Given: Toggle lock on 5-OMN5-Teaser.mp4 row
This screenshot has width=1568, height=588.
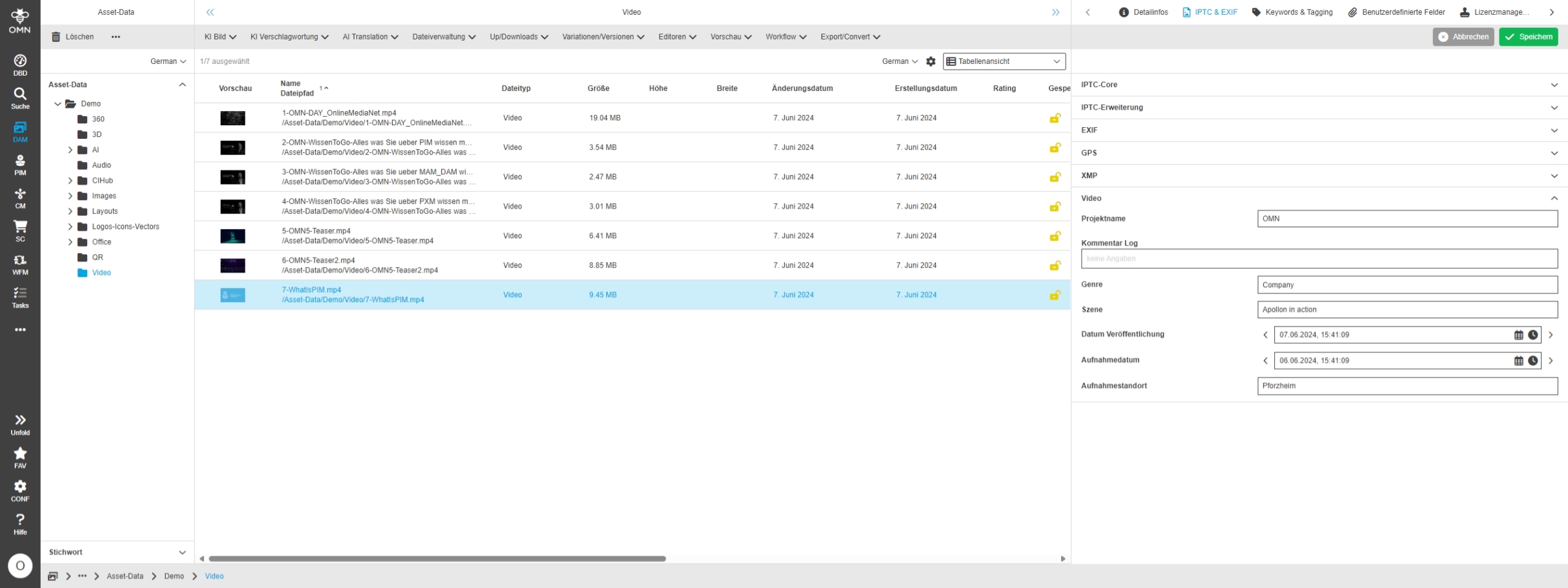Looking at the screenshot, I should [x=1055, y=236].
